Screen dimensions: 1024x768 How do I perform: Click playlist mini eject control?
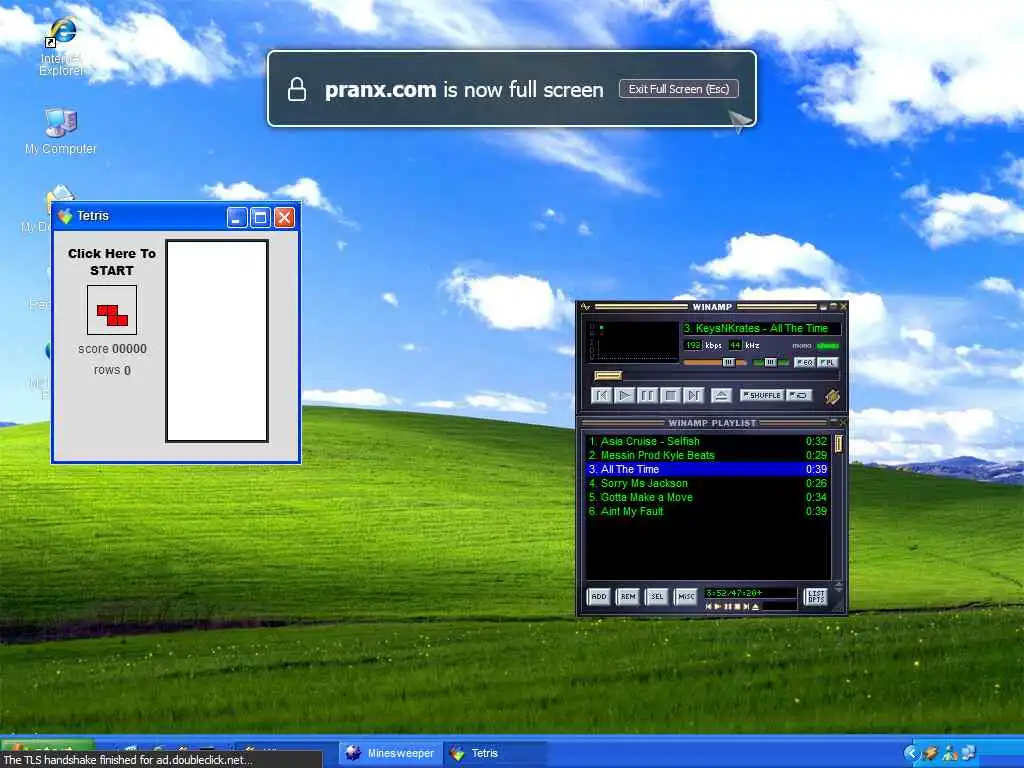[756, 607]
